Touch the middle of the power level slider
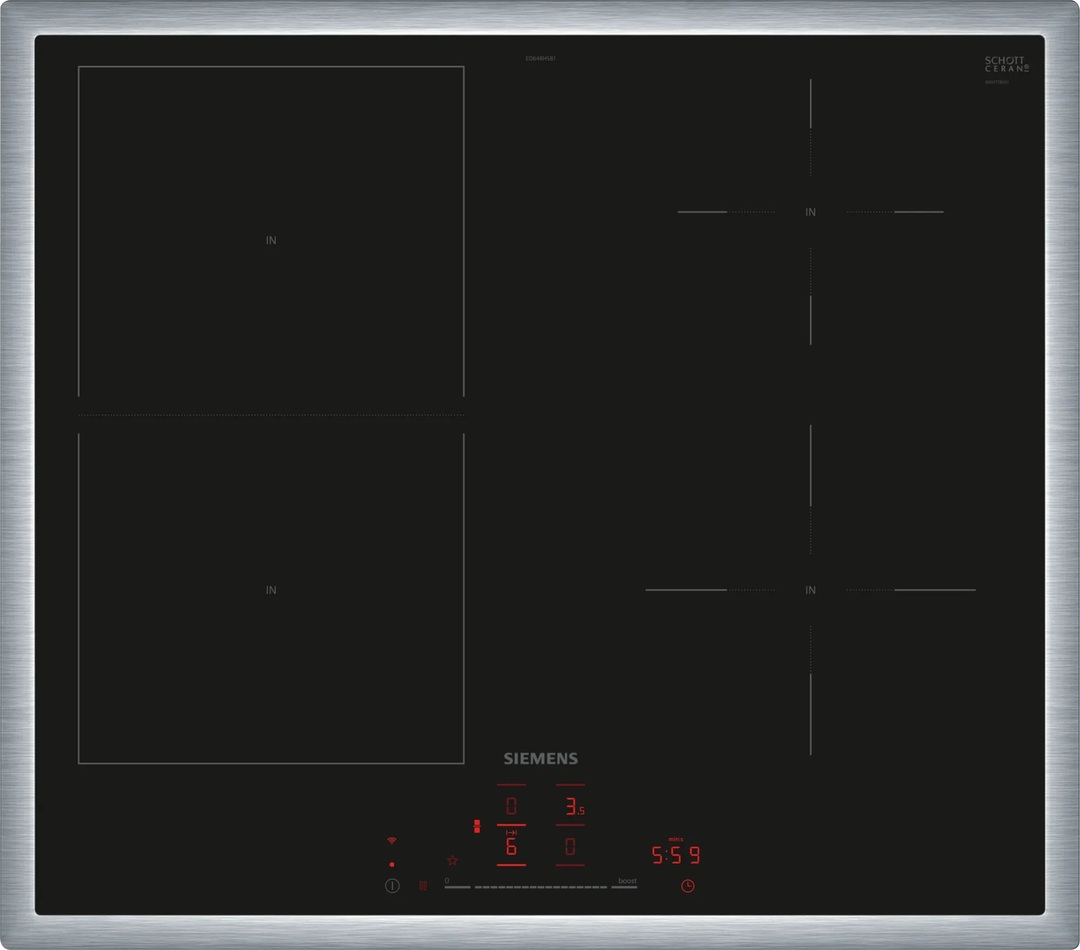Viewport: 1080px width, 950px height. pos(541,887)
